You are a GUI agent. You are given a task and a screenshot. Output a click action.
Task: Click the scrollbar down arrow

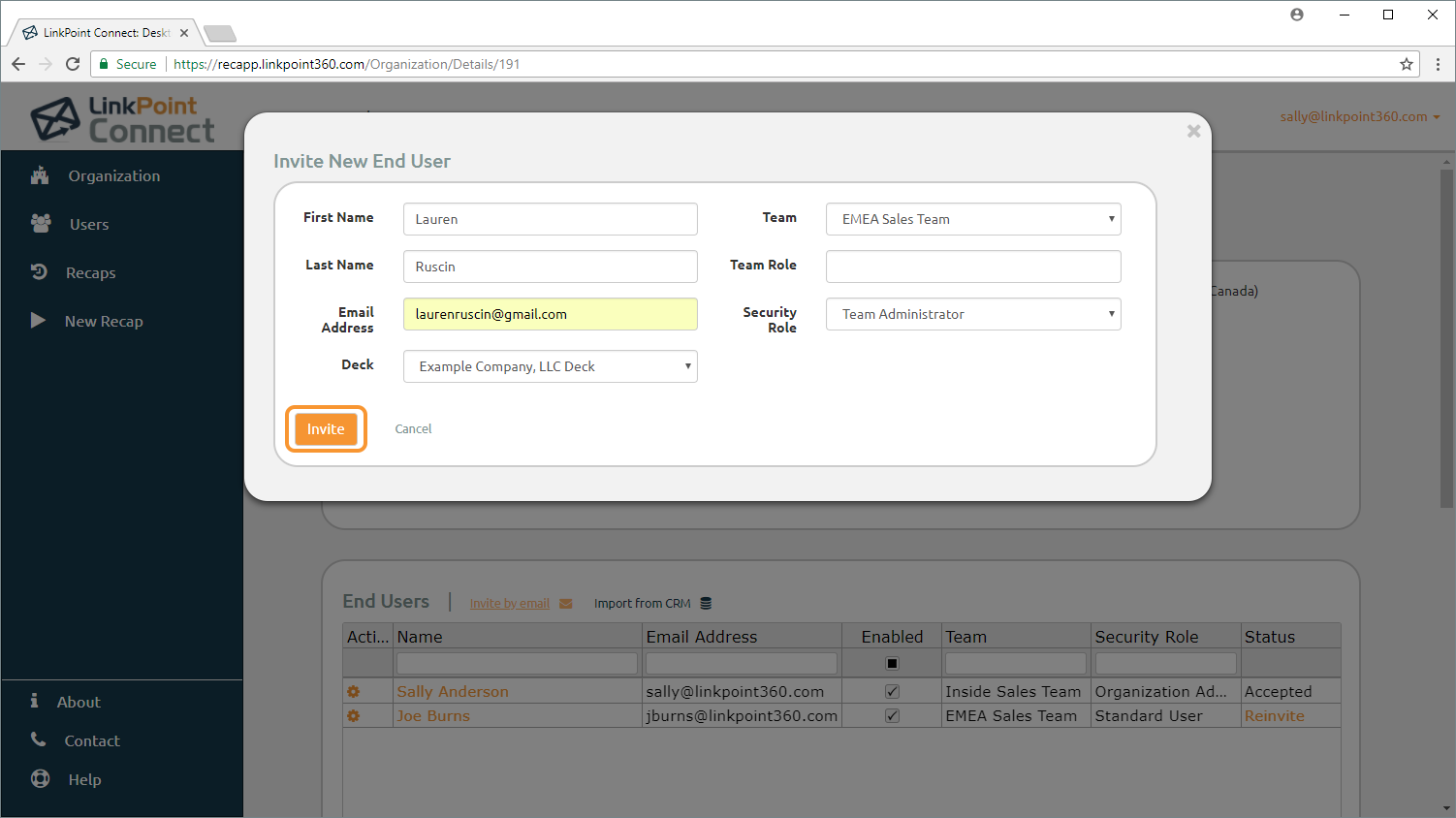[x=1447, y=808]
